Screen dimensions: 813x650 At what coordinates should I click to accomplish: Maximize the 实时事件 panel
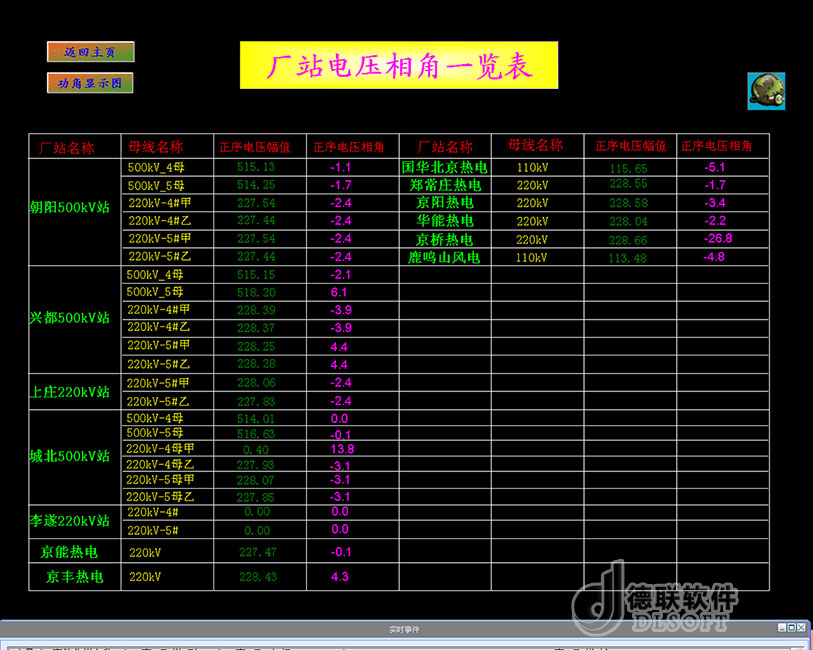tap(791, 628)
